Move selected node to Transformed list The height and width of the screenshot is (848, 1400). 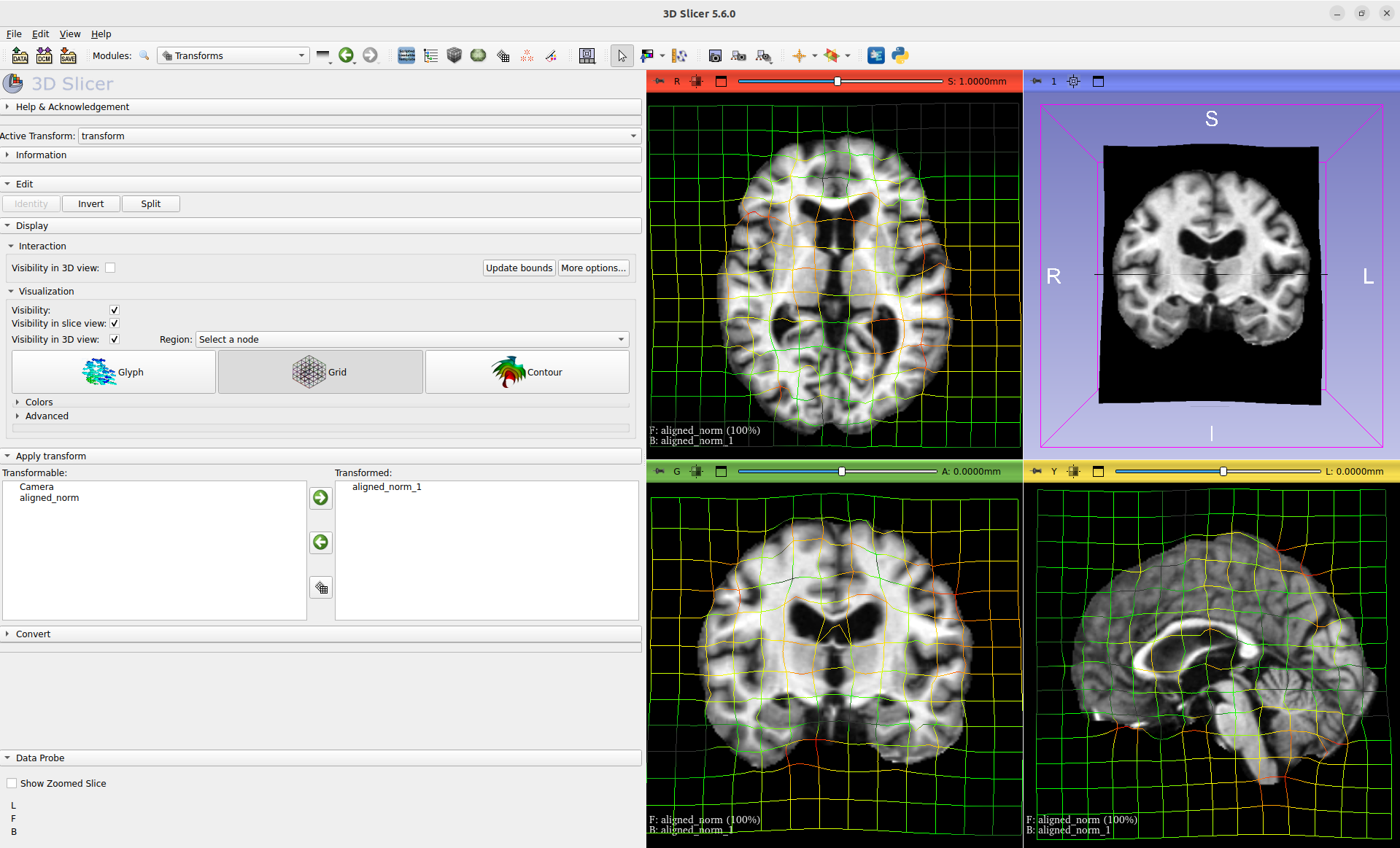(x=320, y=497)
